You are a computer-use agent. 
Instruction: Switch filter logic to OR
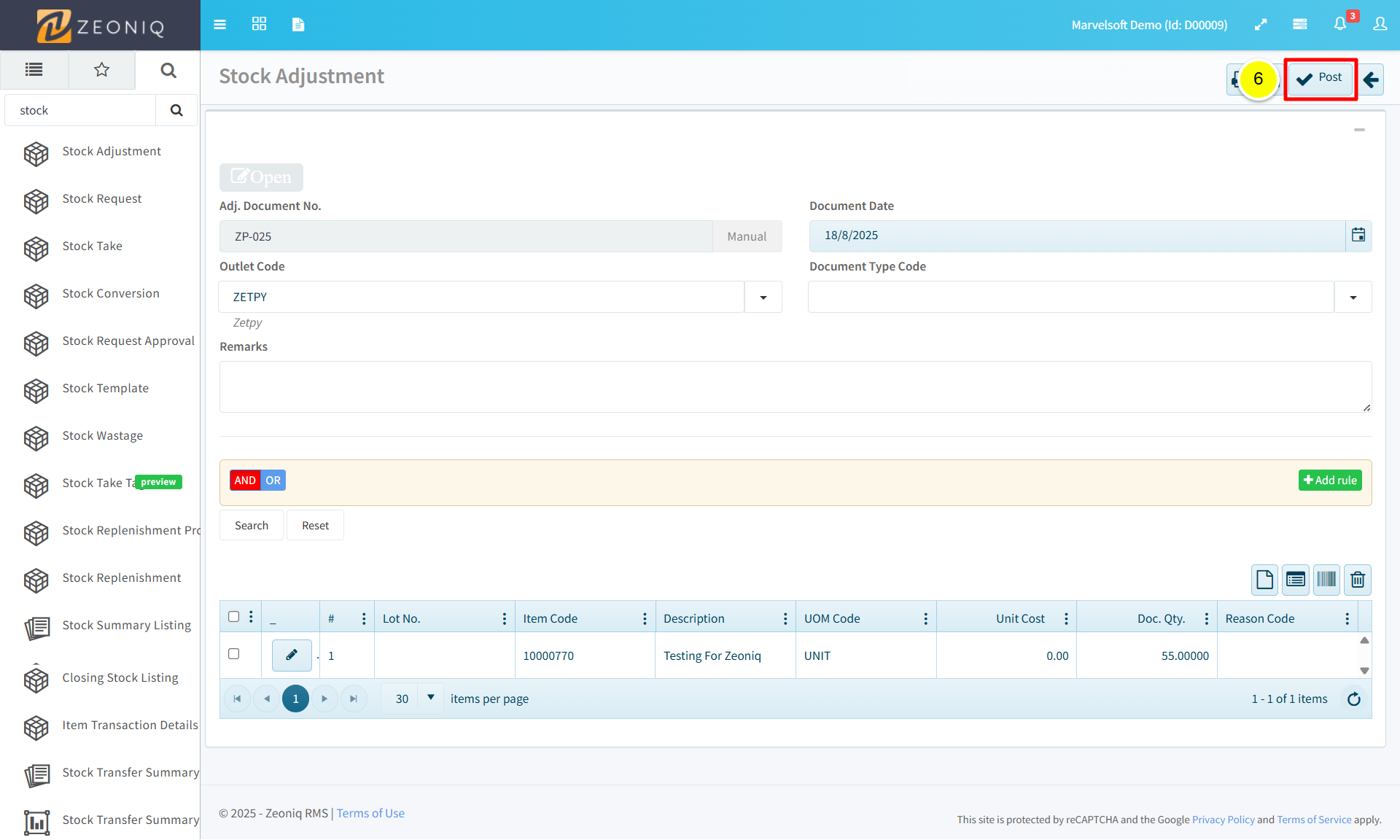tap(273, 481)
